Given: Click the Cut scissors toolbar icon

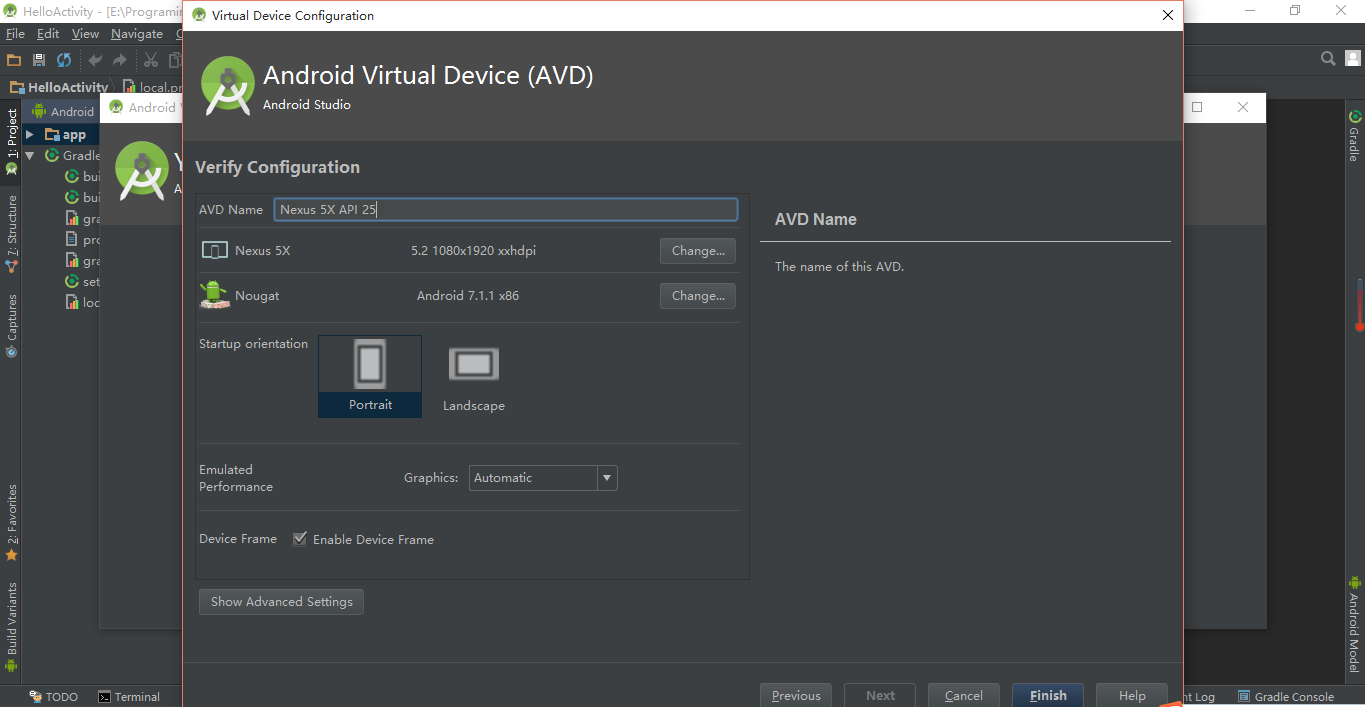Looking at the screenshot, I should (x=151, y=60).
